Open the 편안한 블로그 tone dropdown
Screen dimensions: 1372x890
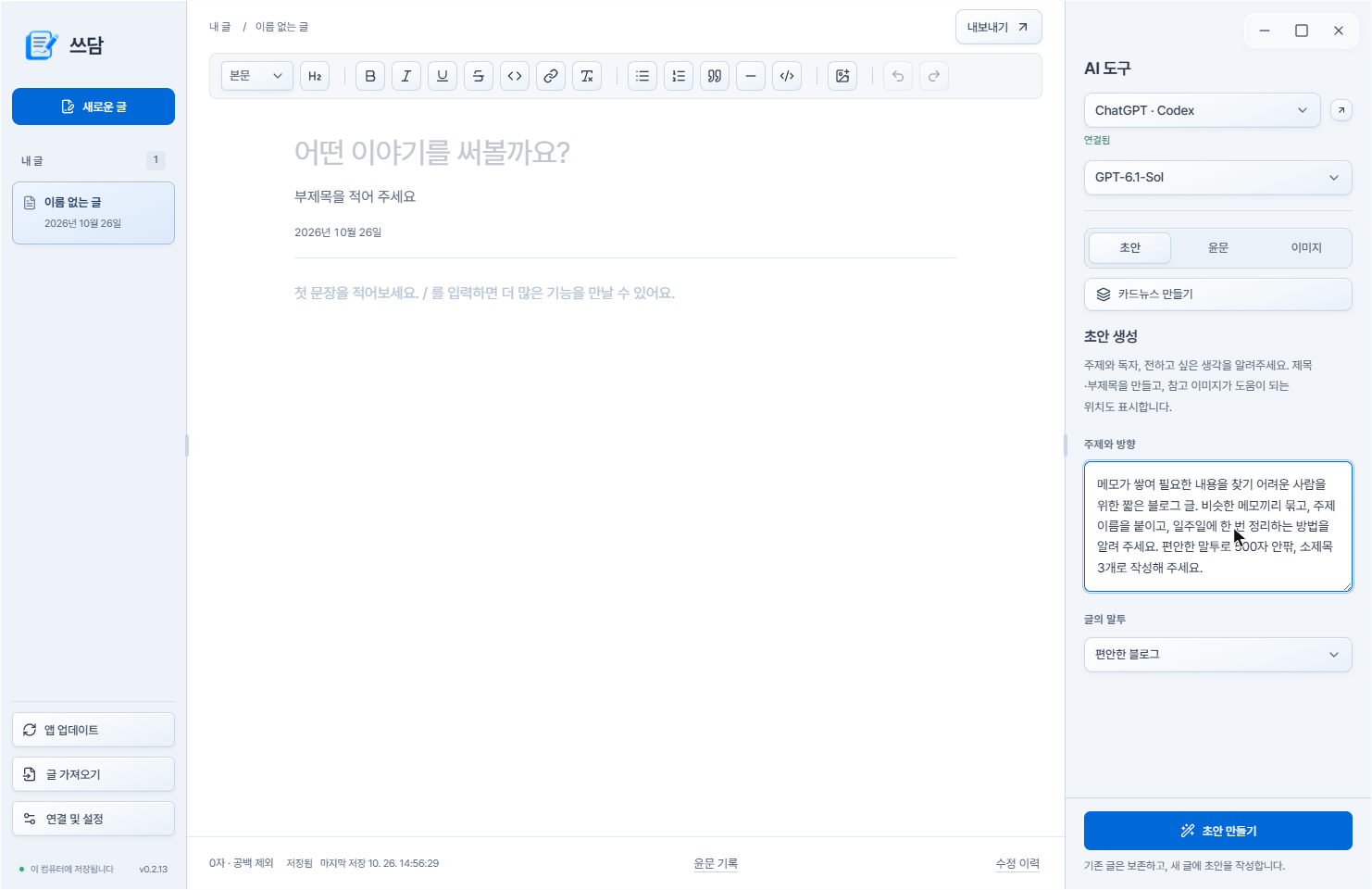1218,655
